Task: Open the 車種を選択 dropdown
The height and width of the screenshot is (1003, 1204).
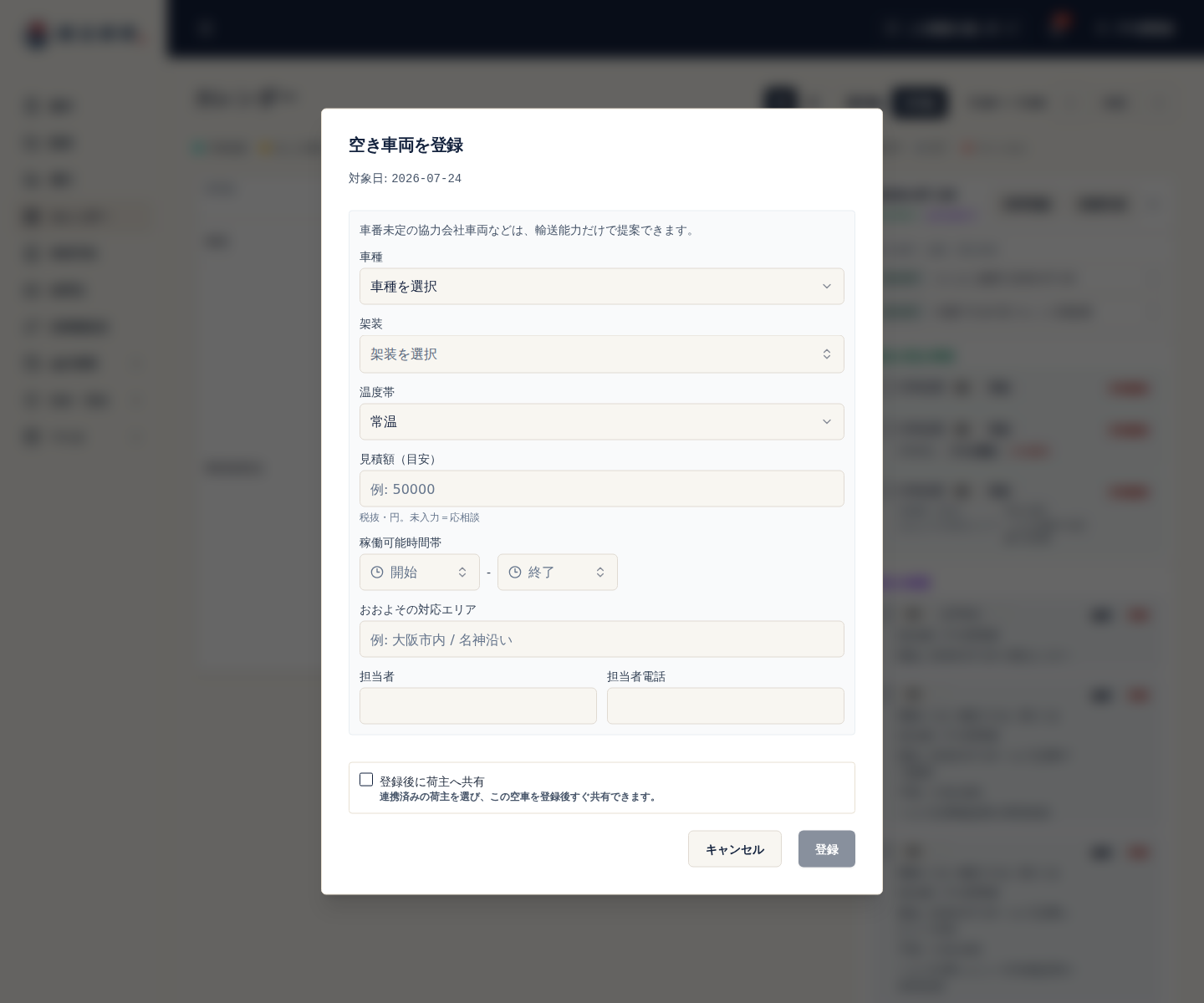Action: (601, 286)
